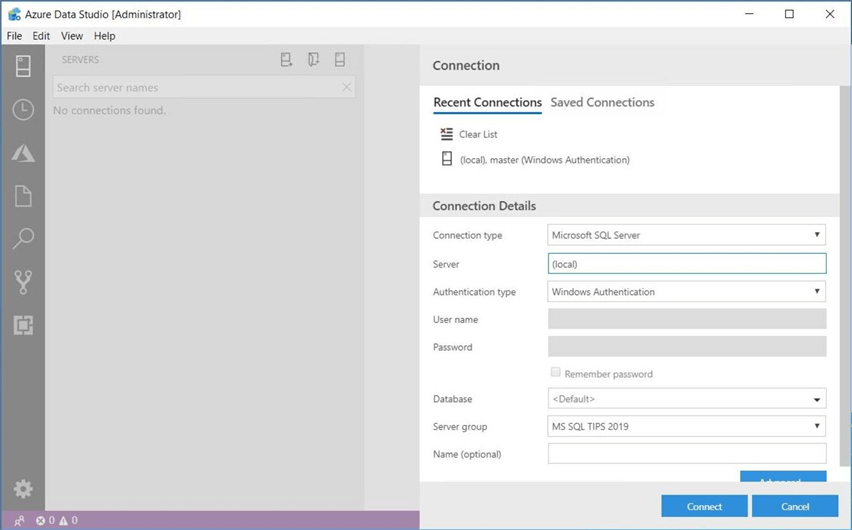Open the Extensions icon in sidebar

(23, 325)
